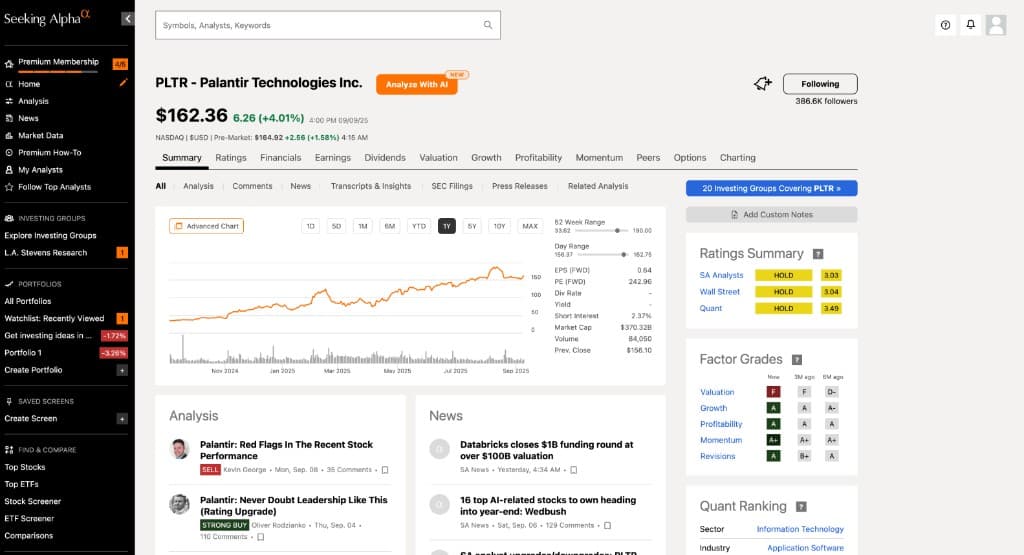Screen dimensions: 1024x555
Task: Click plus icon next to Create Portfolio
Action: [x=122, y=370]
